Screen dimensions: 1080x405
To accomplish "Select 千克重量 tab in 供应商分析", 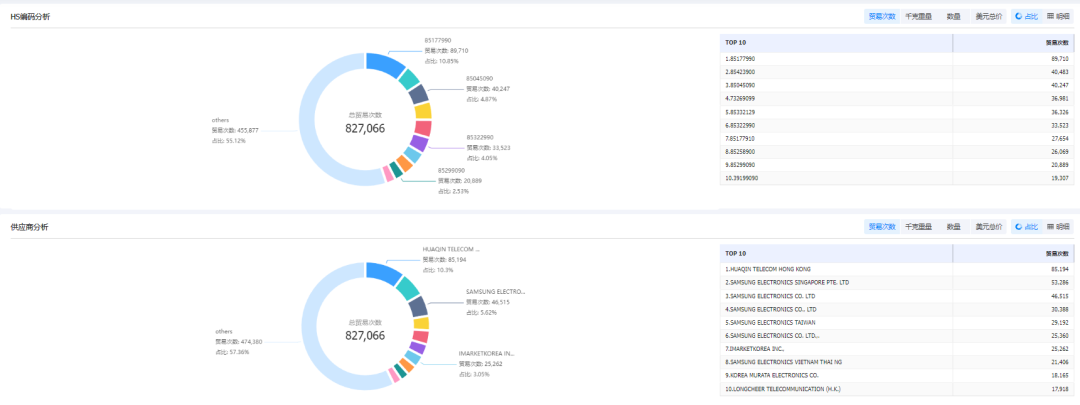I will click(919, 227).
